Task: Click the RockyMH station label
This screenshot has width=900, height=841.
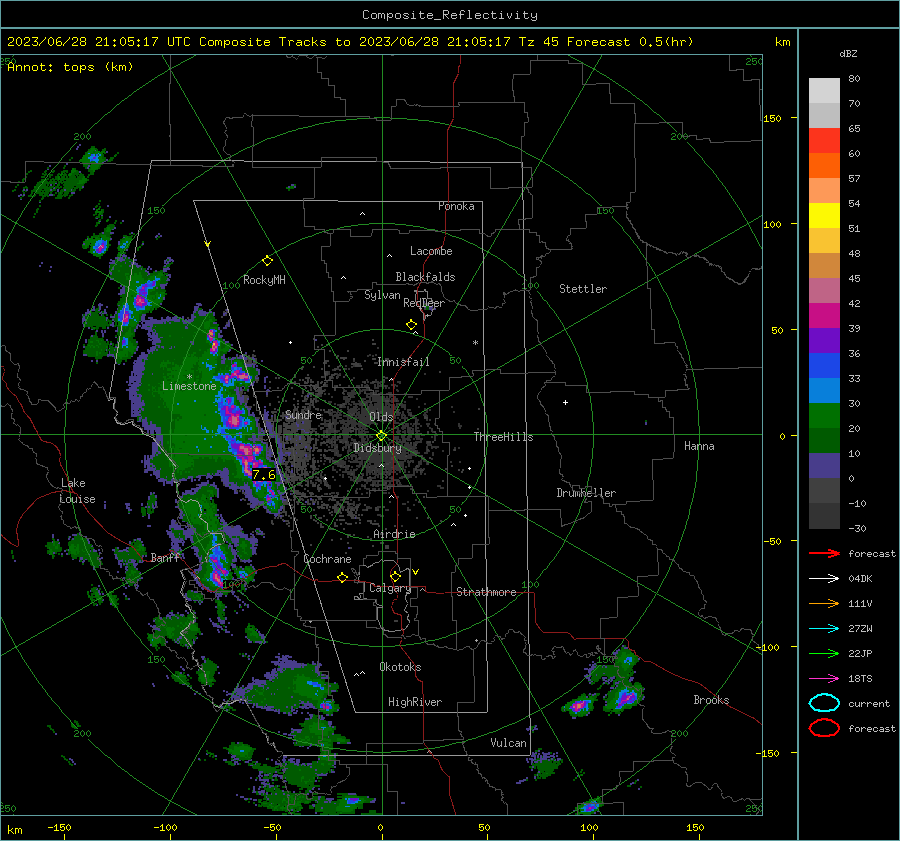Action: pos(264,280)
